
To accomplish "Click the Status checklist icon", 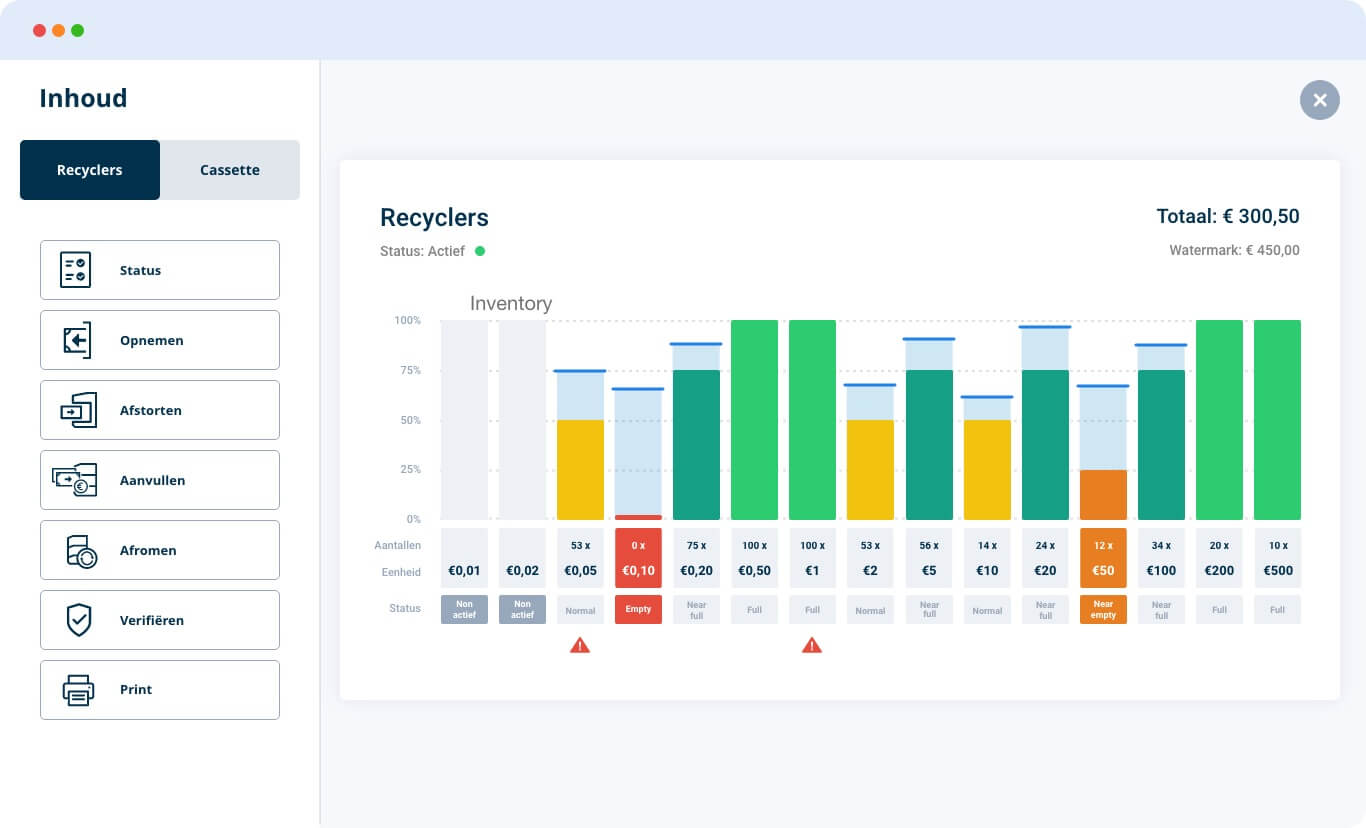I will (75, 270).
